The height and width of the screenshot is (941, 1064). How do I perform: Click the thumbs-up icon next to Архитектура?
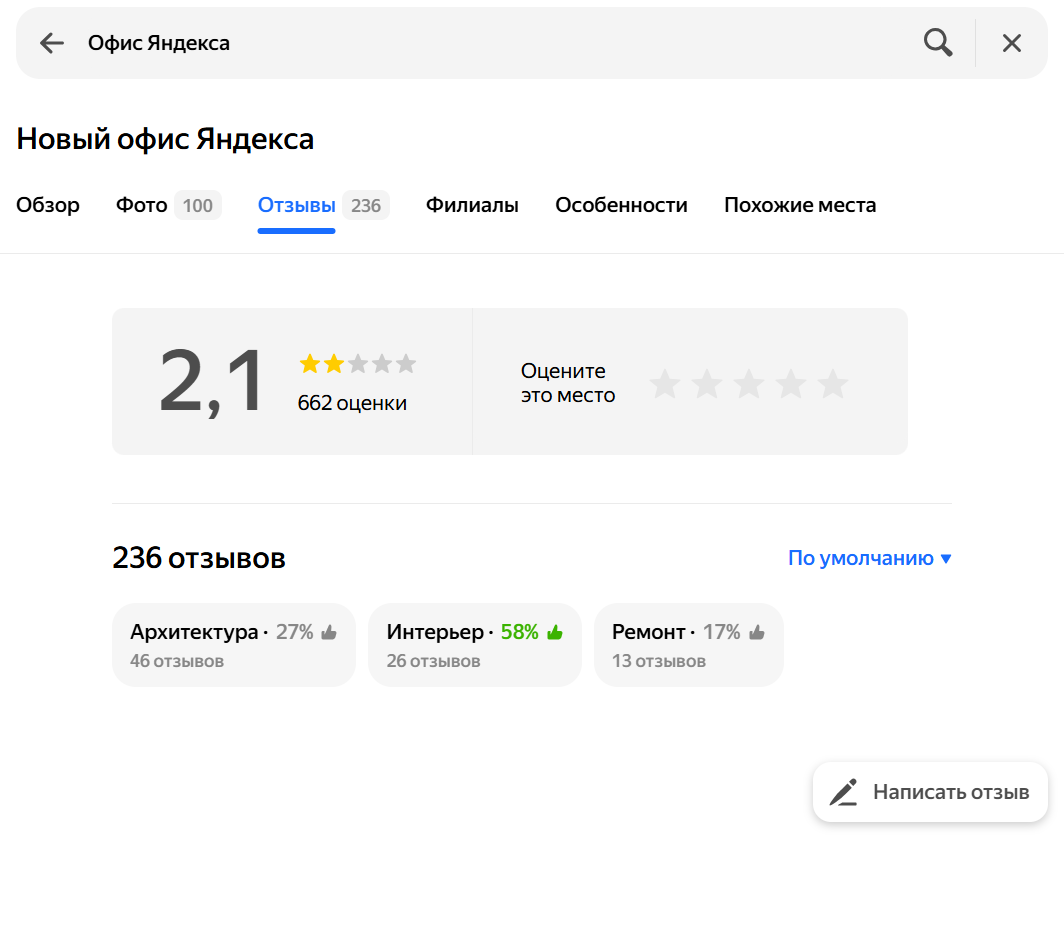point(329,632)
